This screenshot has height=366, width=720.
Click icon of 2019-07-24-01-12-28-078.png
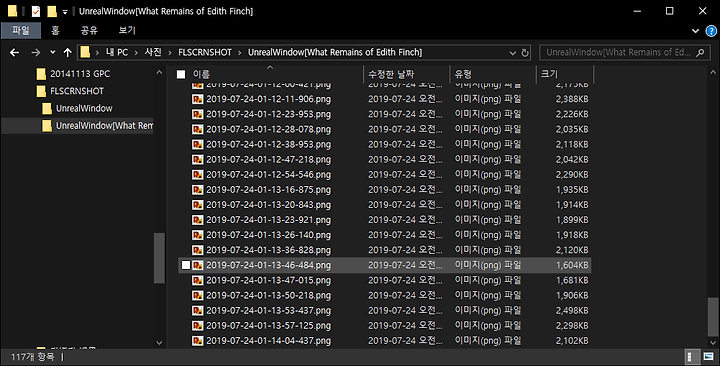(x=197, y=129)
